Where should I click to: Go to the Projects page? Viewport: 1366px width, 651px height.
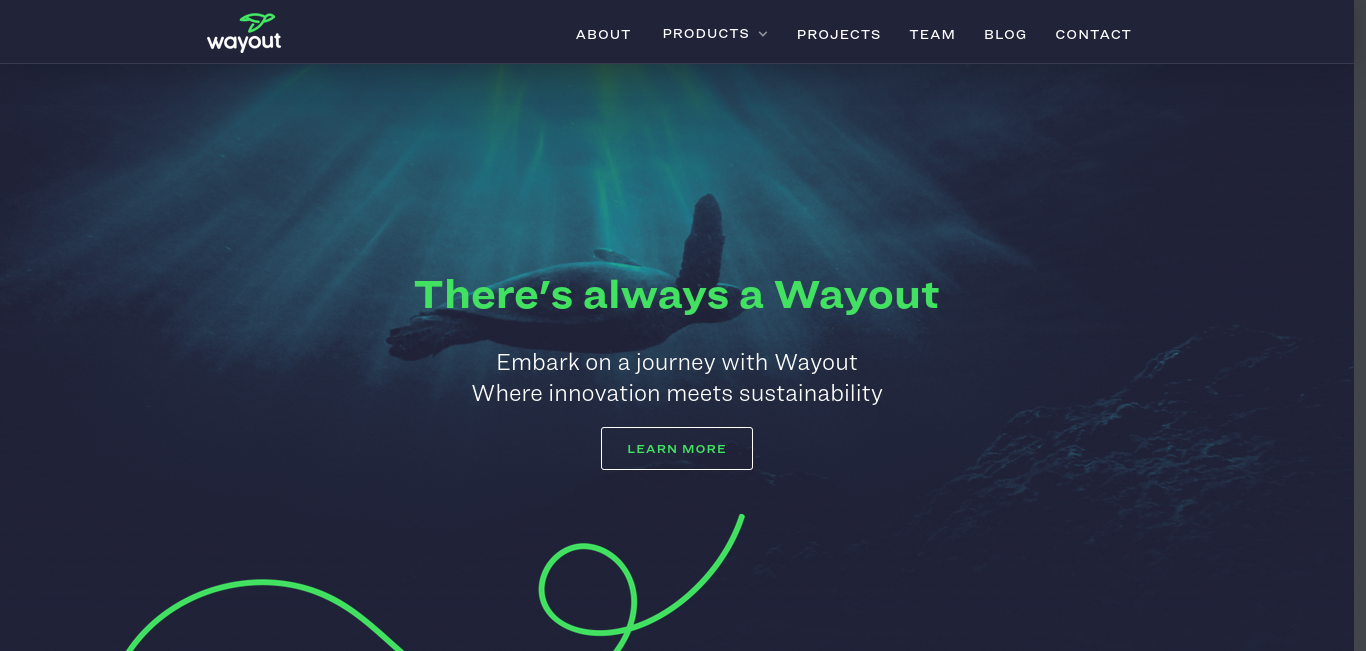839,34
